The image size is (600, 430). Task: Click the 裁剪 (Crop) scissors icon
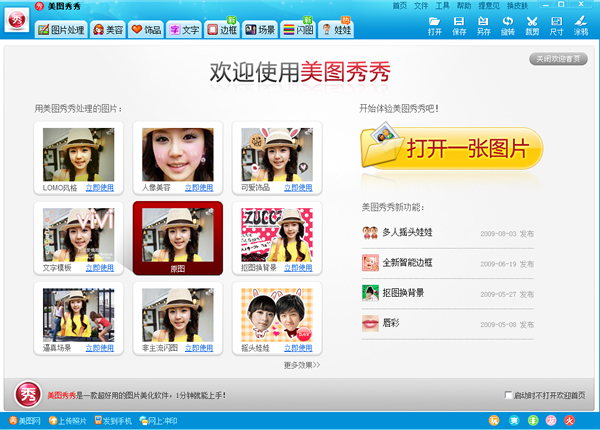532,25
